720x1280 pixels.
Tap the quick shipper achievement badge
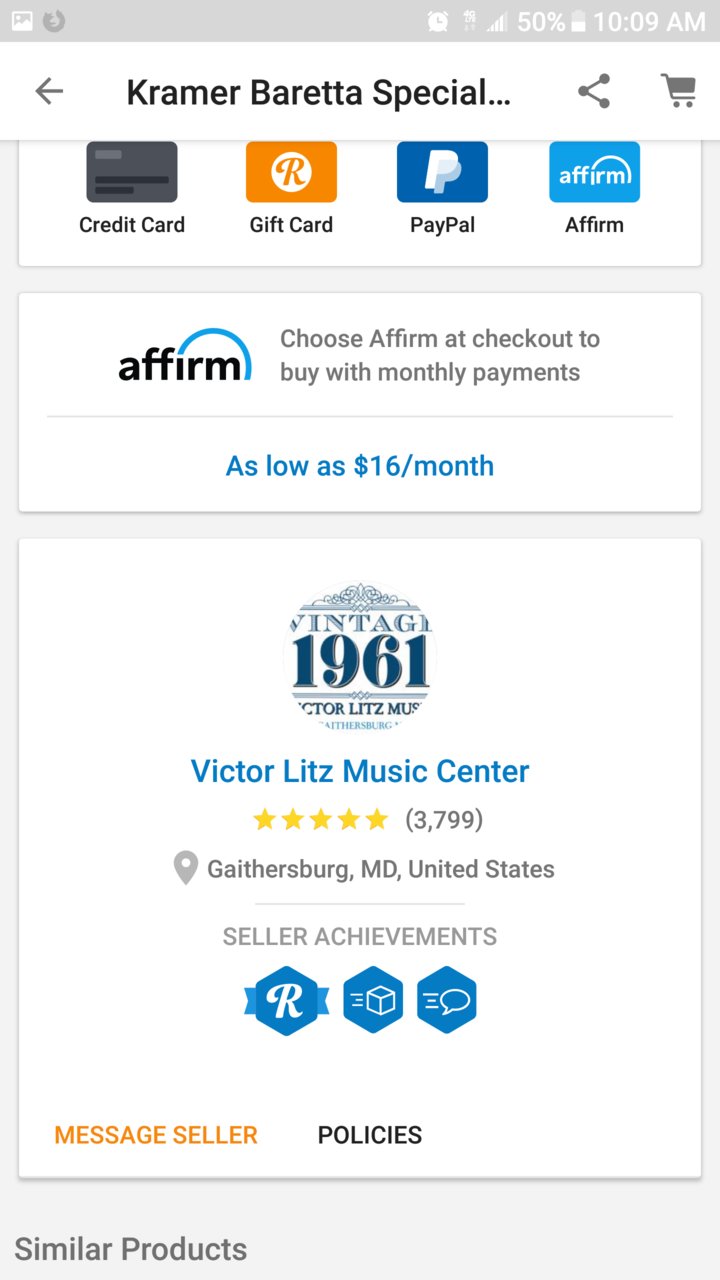point(373,1000)
